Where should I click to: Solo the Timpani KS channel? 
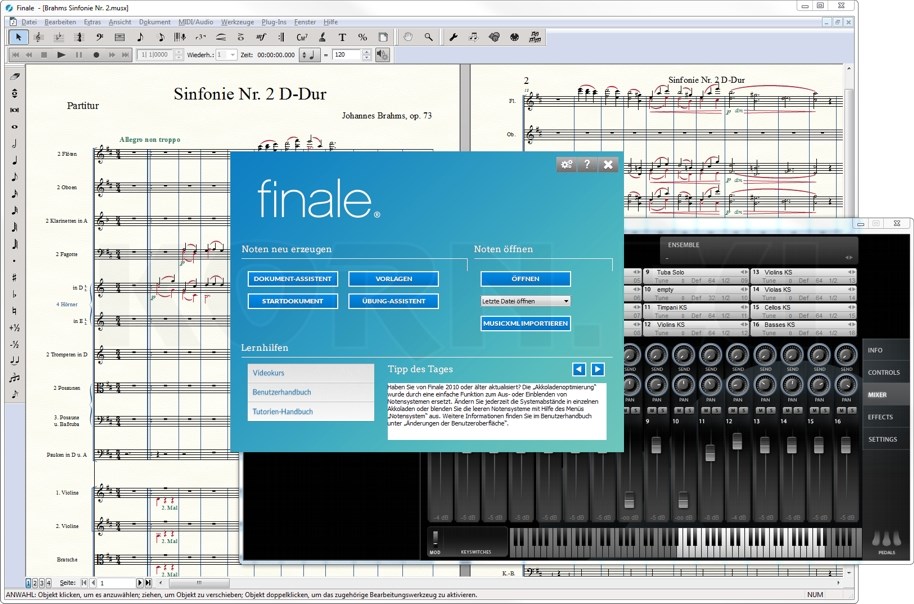(x=715, y=410)
